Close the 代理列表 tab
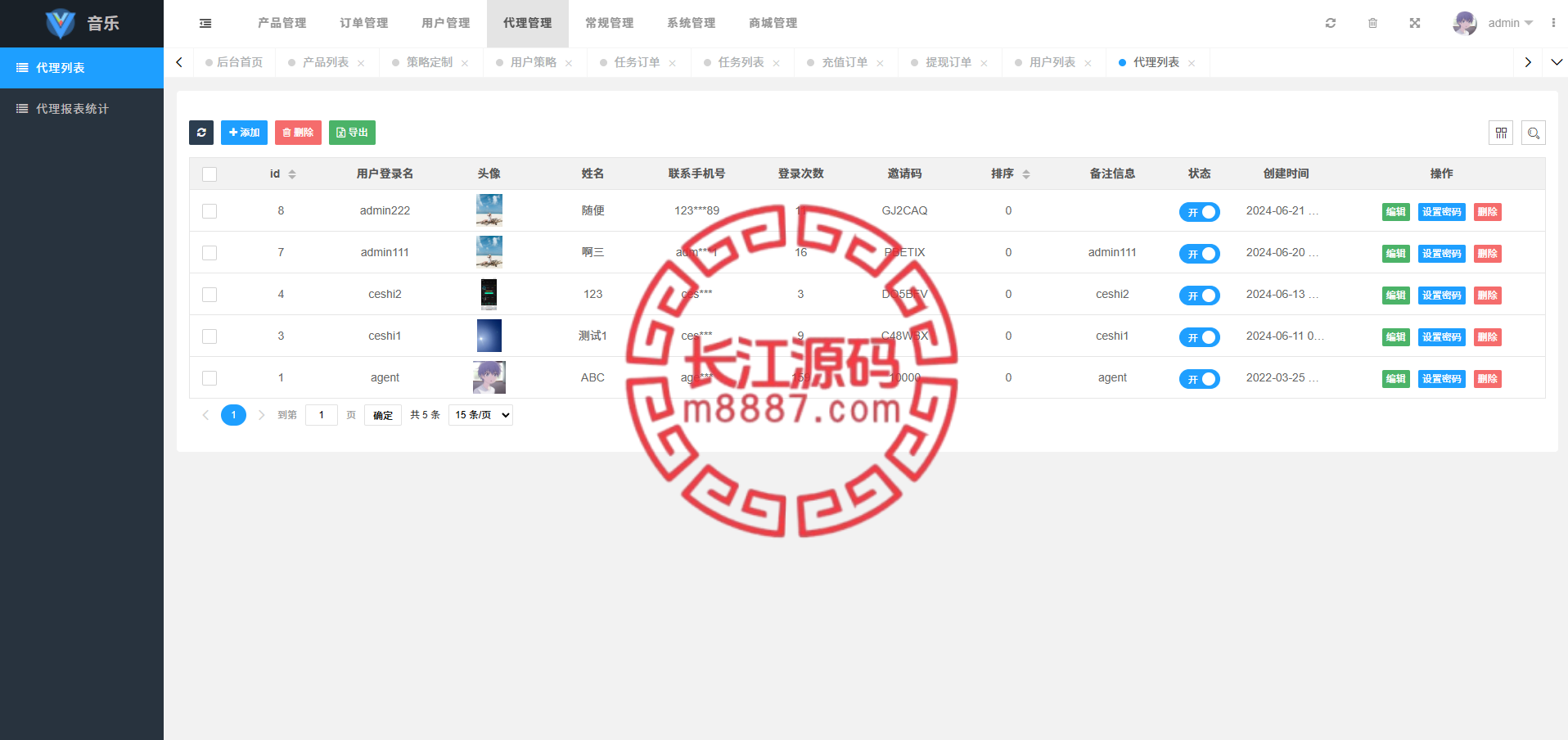The width and height of the screenshot is (1568, 740). (x=1192, y=63)
